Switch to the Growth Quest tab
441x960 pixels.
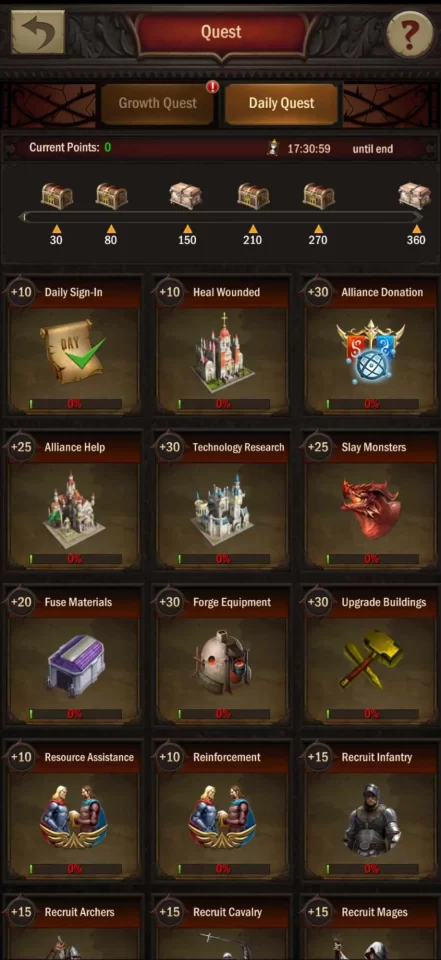[x=157, y=103]
